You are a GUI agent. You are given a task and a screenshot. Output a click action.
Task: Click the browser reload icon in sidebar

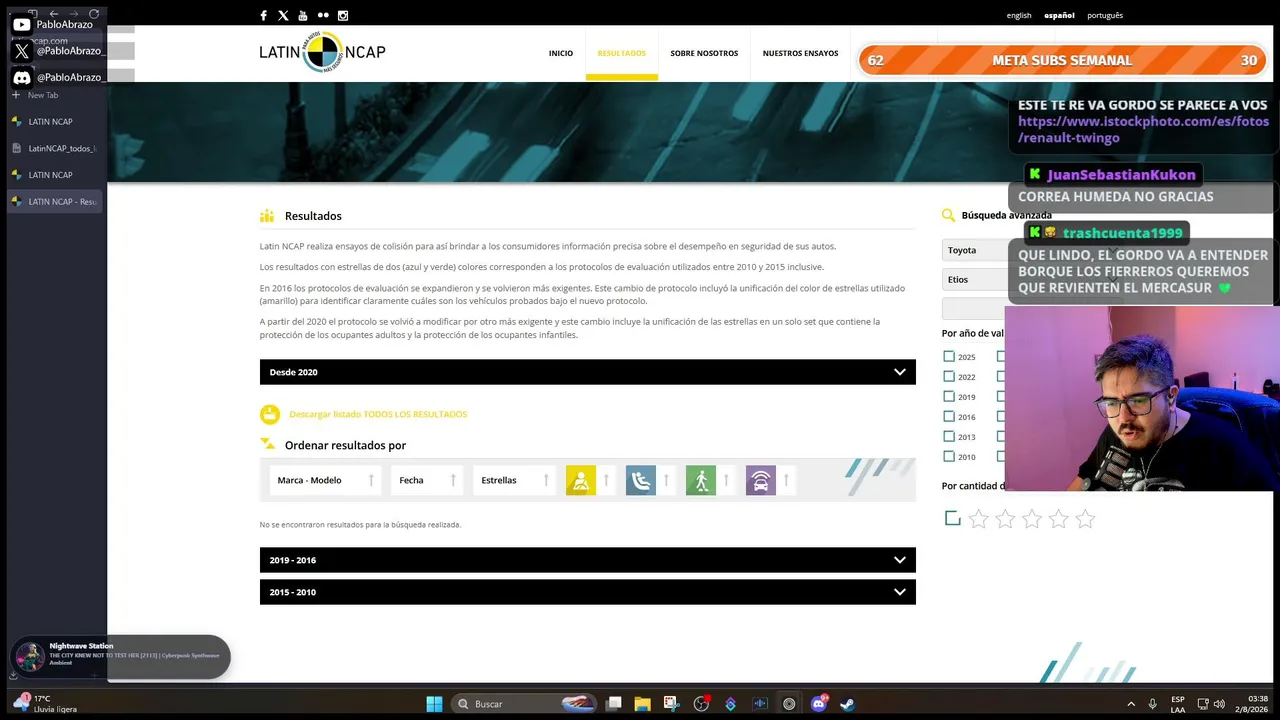click(x=94, y=14)
